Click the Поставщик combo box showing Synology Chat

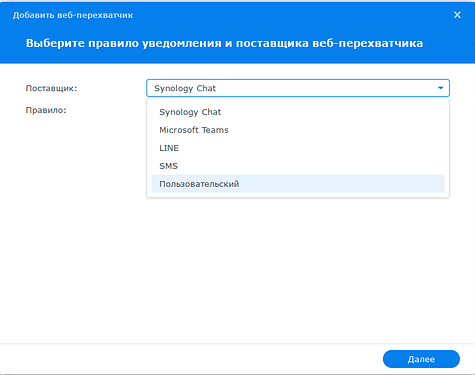tap(298, 88)
